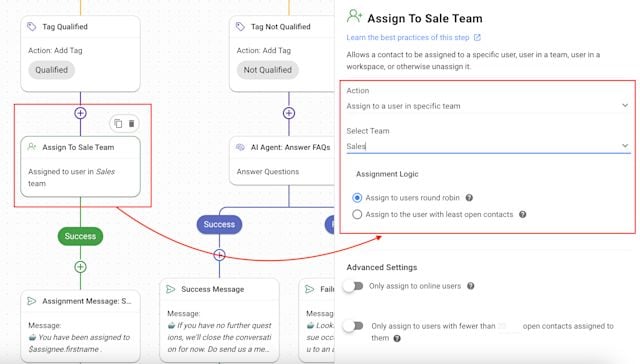Expand the Select Team dropdown arrow
This screenshot has width=640, height=364.
point(625,146)
